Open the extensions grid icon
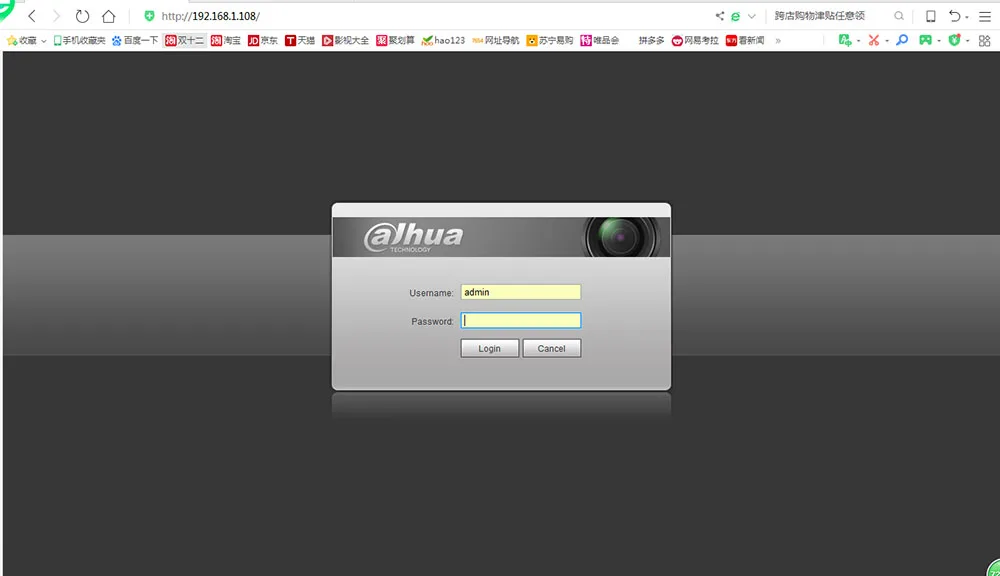Image resolution: width=1000 pixels, height=576 pixels. tap(985, 41)
